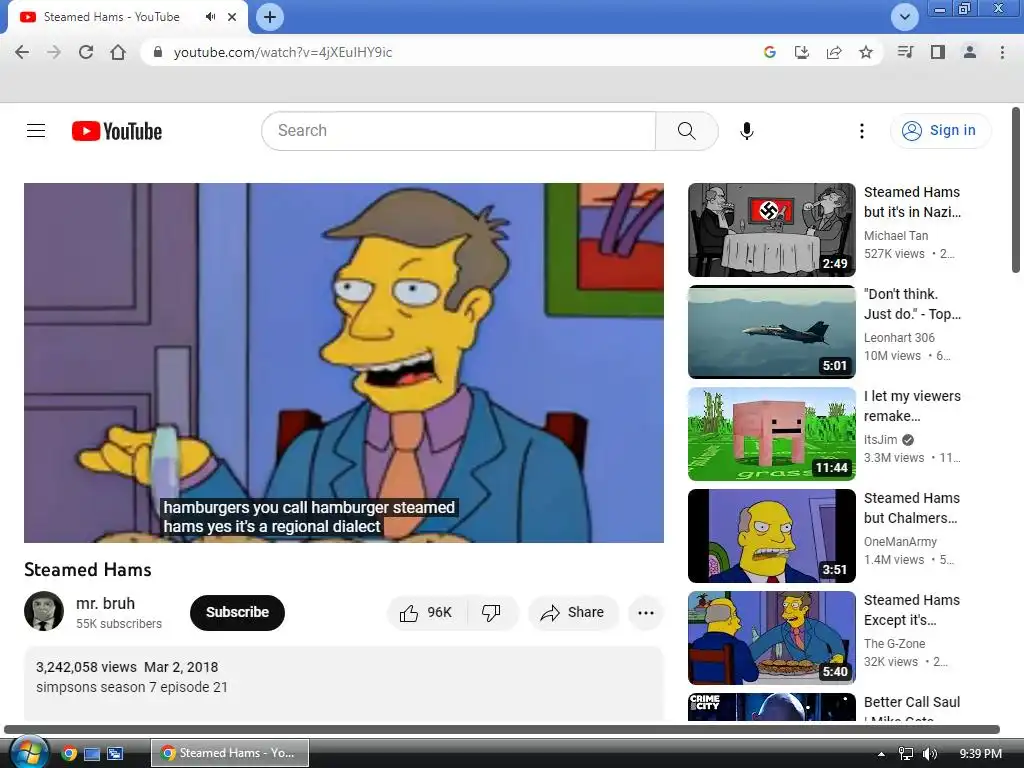1024x768 pixels.
Task: Open the YouTube hamburger guide menu
Action: (x=36, y=131)
